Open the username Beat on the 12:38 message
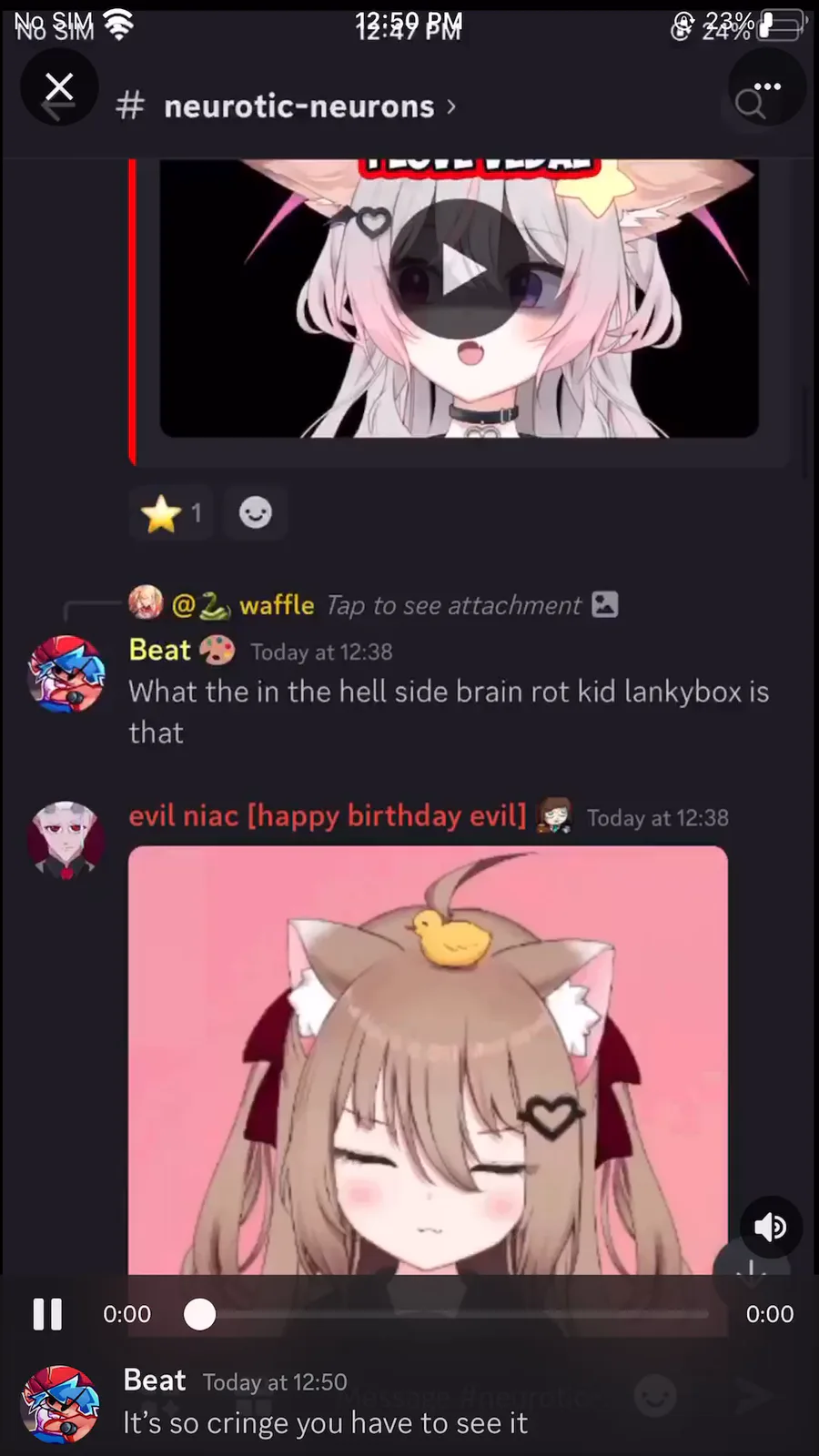 (160, 650)
